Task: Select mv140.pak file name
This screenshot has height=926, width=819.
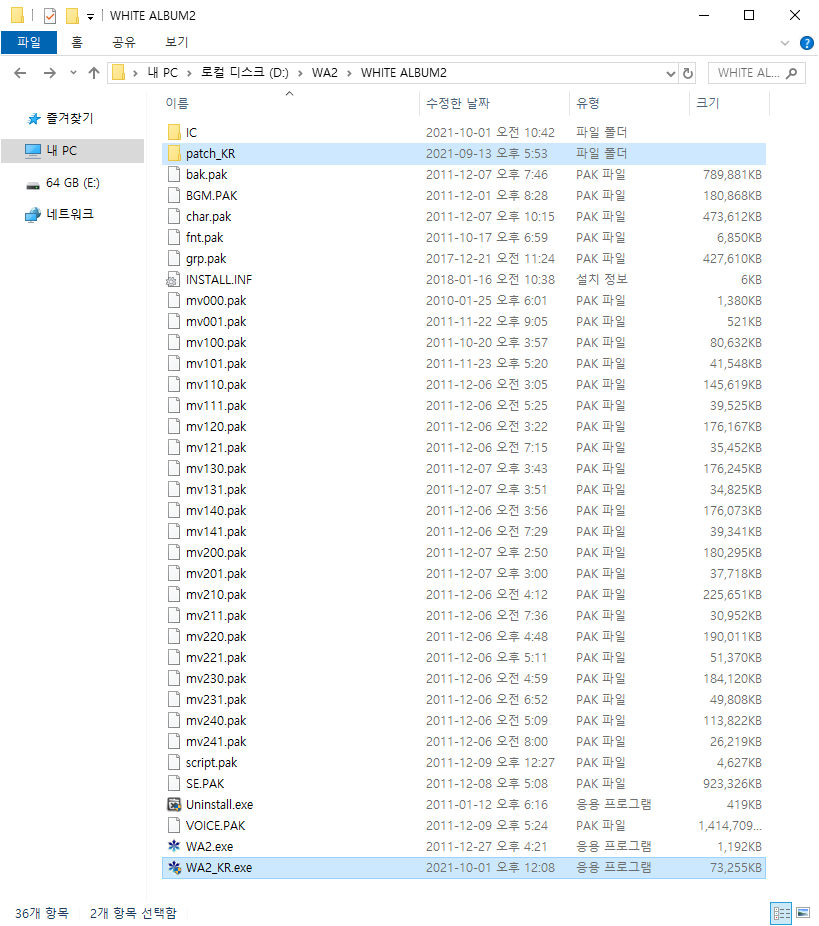Action: pyautogui.click(x=216, y=511)
